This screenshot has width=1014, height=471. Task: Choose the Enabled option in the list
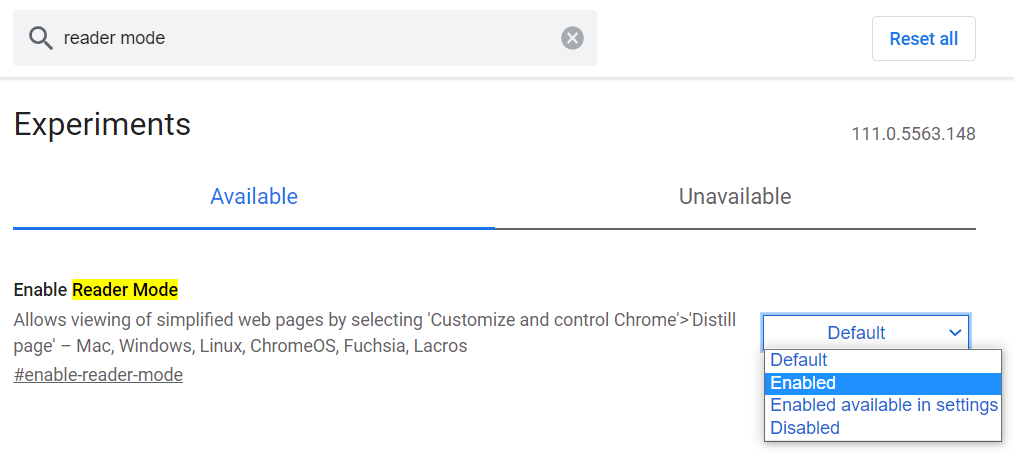click(x=803, y=383)
